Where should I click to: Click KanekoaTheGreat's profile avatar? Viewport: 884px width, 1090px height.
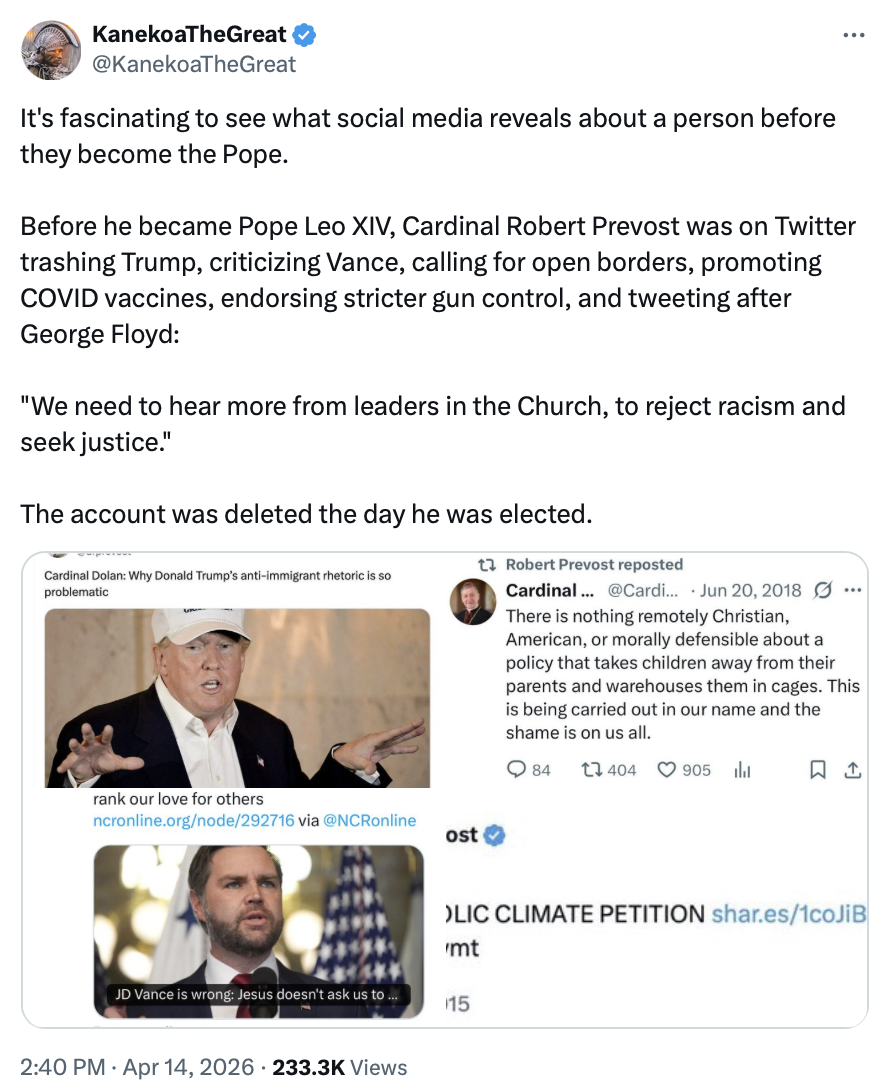coord(51,51)
